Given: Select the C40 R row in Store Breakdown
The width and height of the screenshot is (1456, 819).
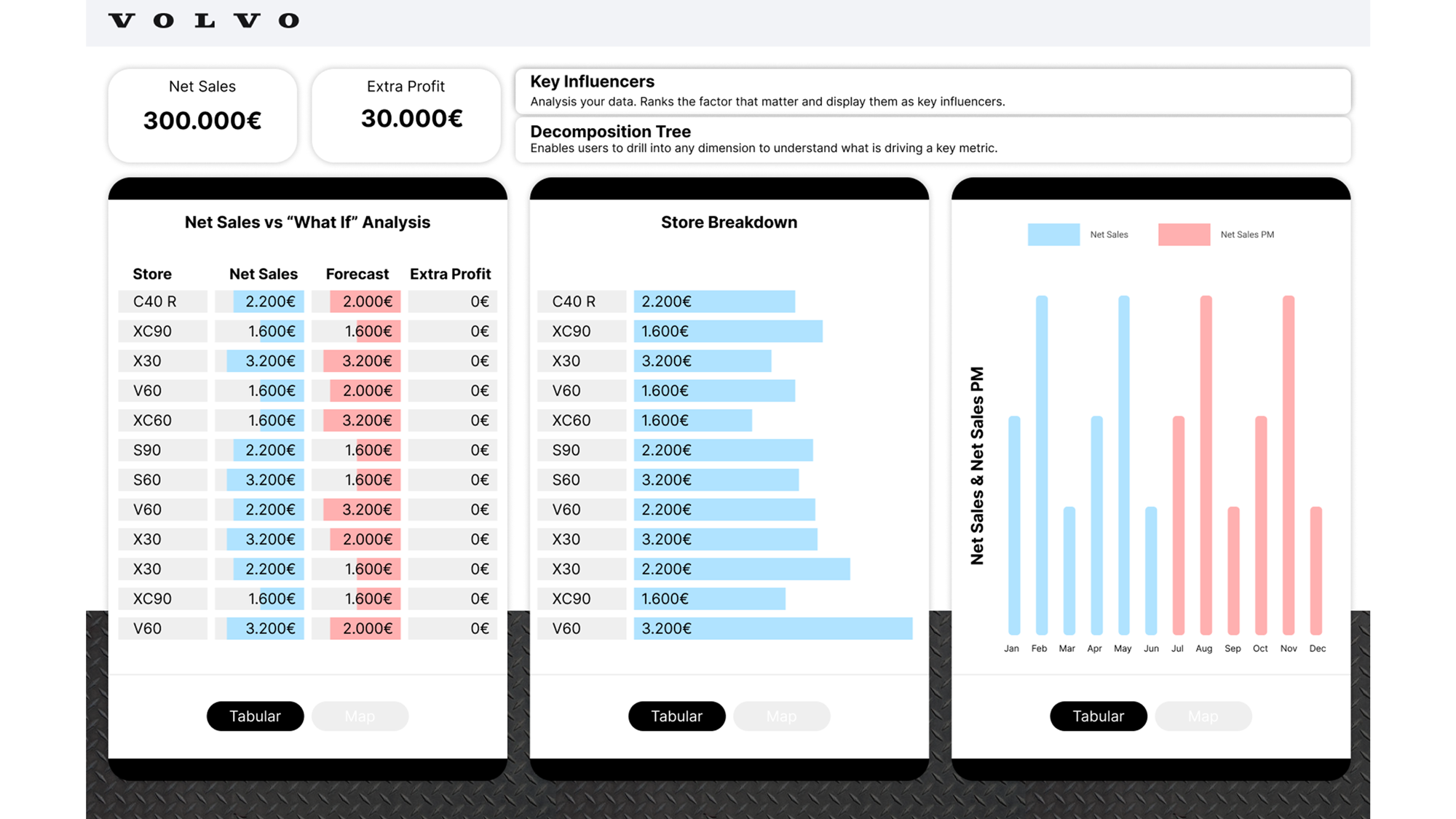Looking at the screenshot, I should pos(580,301).
